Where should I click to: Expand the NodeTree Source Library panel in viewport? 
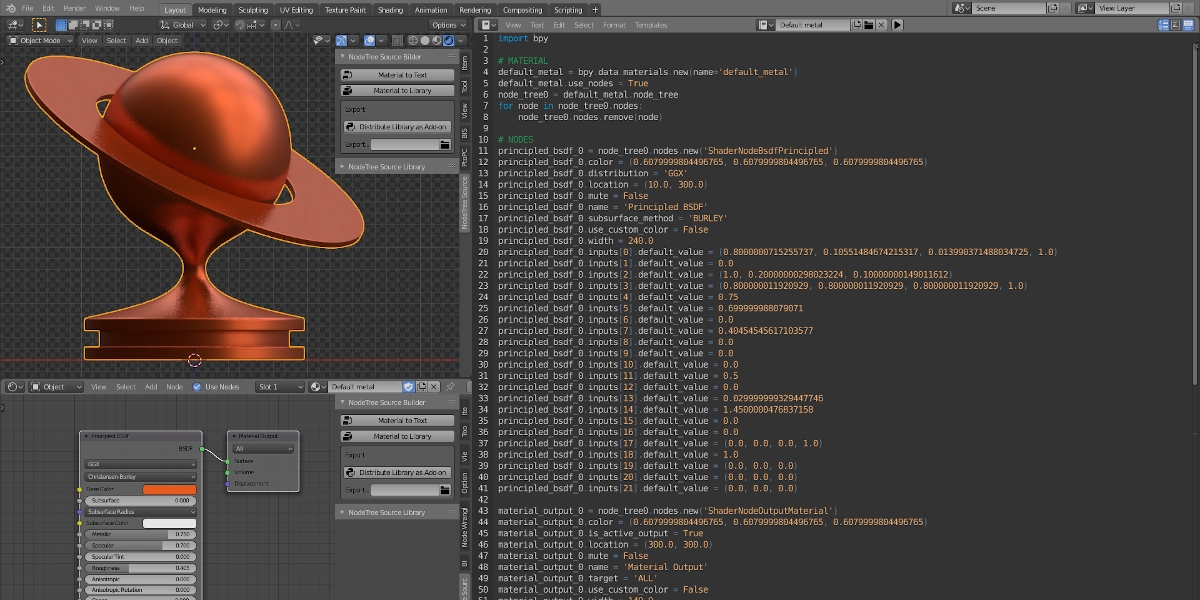pos(386,167)
